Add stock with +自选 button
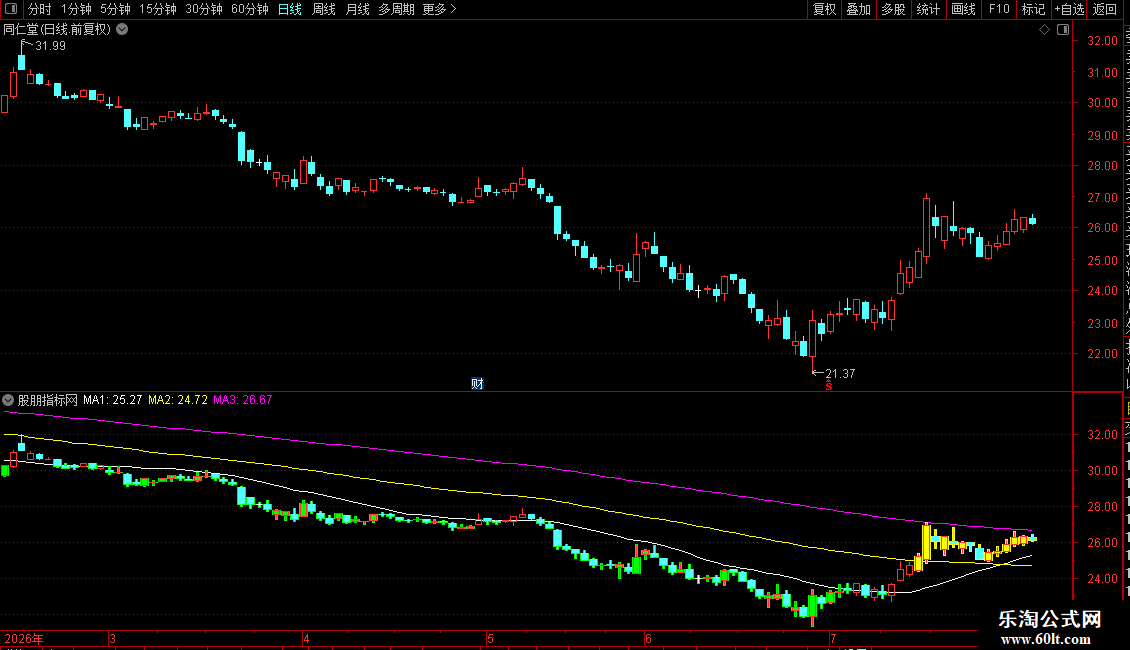This screenshot has width=1130, height=650. (1069, 9)
